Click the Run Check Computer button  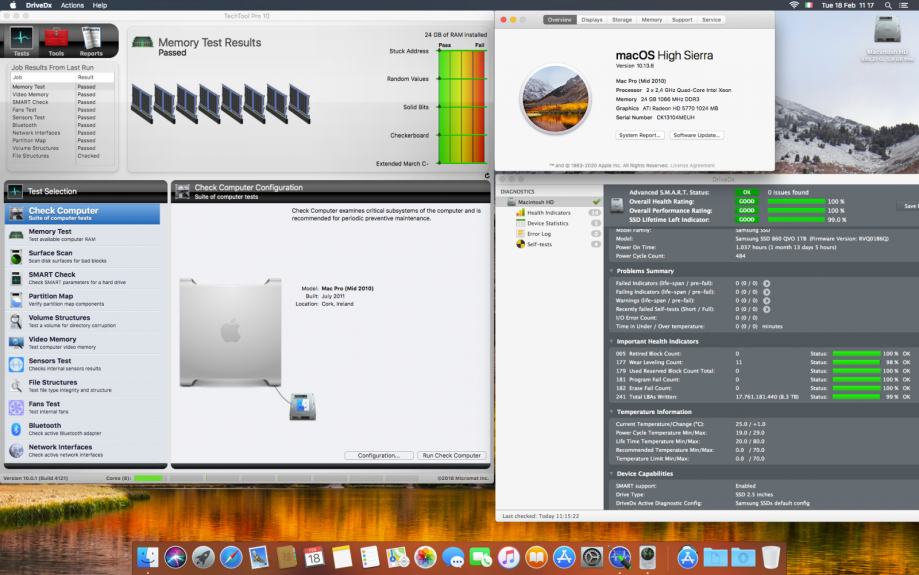(x=451, y=455)
